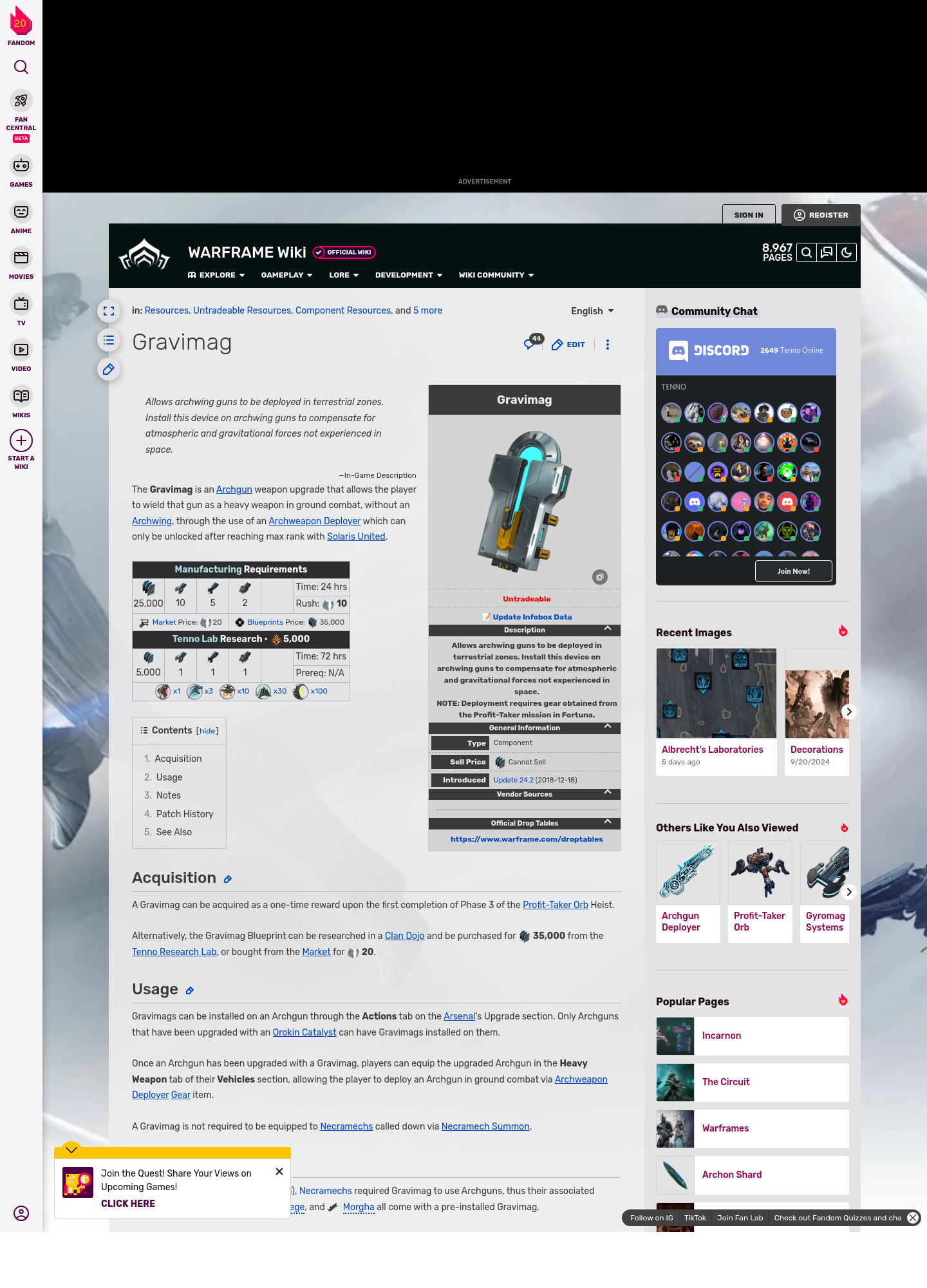Open The Circuit popular page
This screenshot has height=1288, width=927.
(x=753, y=1082)
